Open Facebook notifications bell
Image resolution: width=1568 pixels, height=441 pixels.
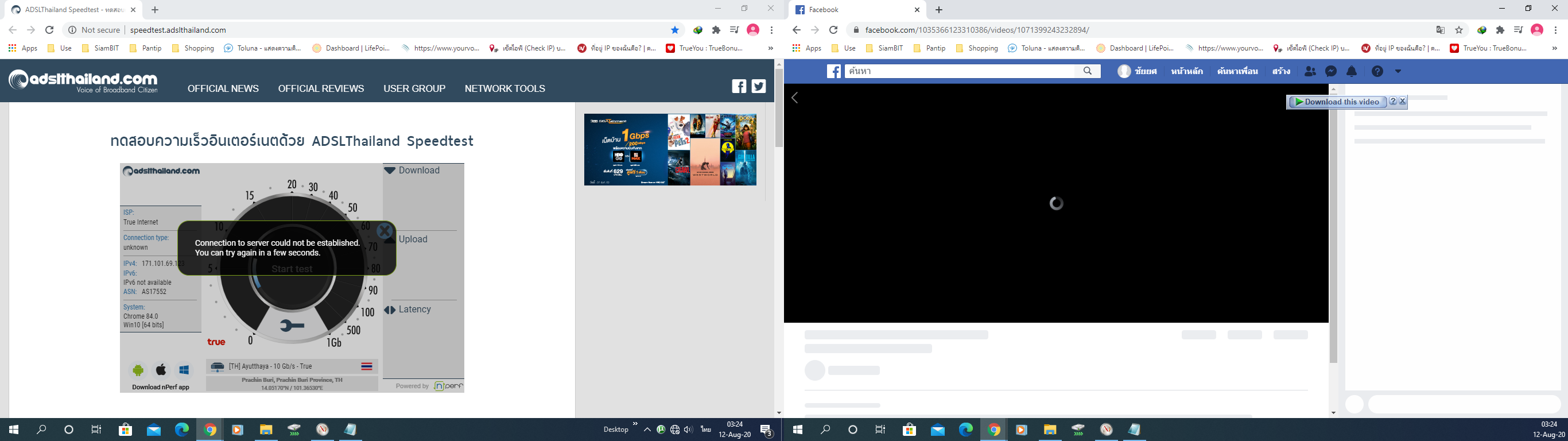pyautogui.click(x=1351, y=71)
